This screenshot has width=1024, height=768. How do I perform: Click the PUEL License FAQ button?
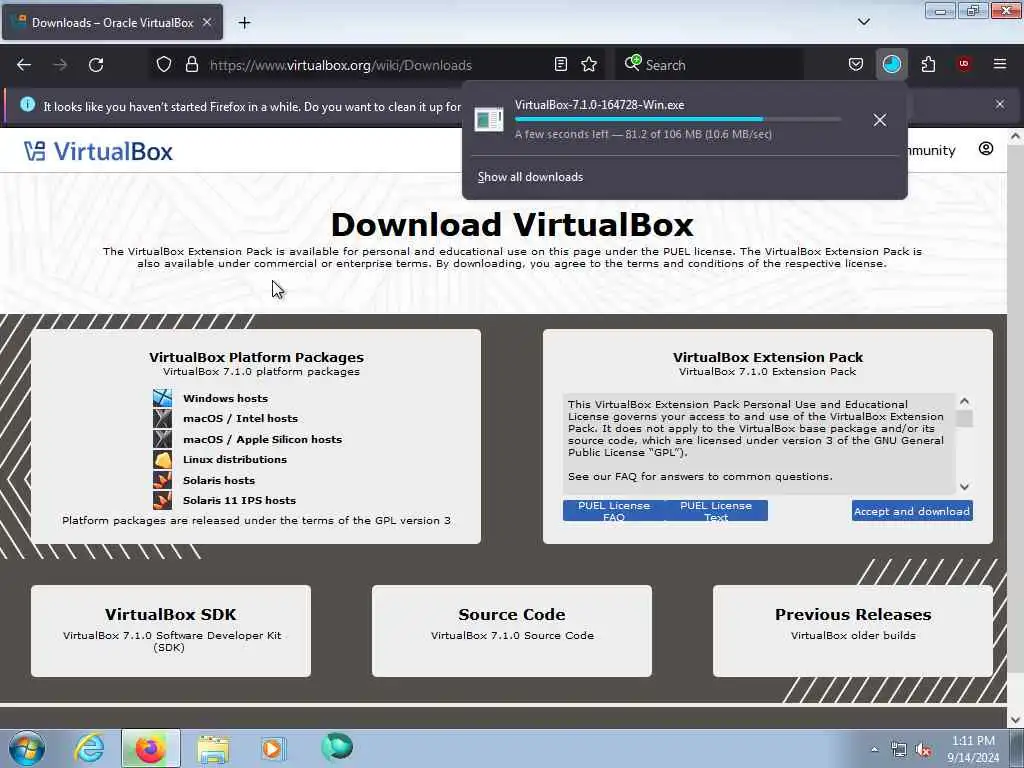click(614, 511)
